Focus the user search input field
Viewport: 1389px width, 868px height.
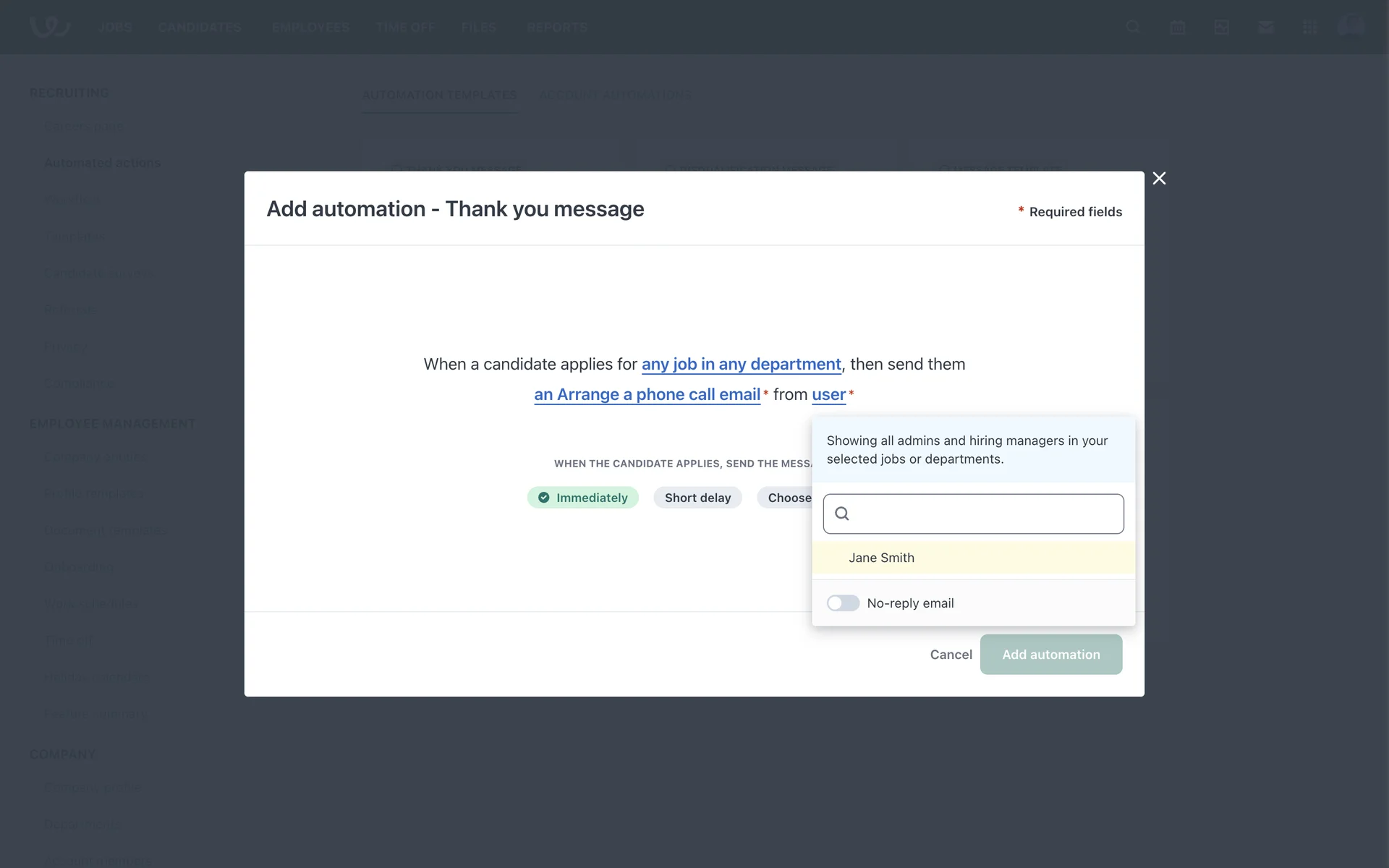click(984, 514)
